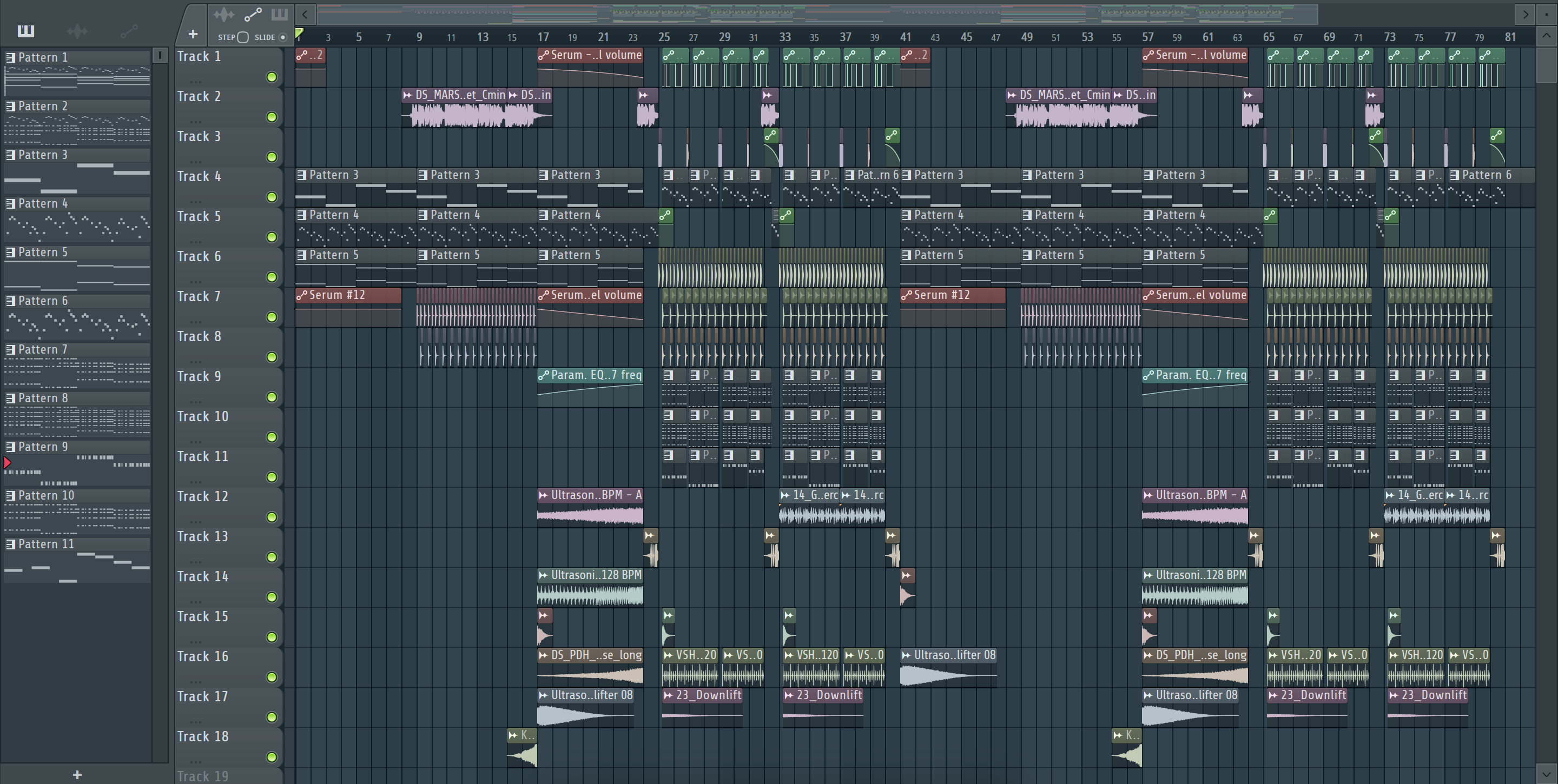Image resolution: width=1558 pixels, height=784 pixels.
Task: Select small audio clip on Track 14 at bar 41
Action: (908, 587)
